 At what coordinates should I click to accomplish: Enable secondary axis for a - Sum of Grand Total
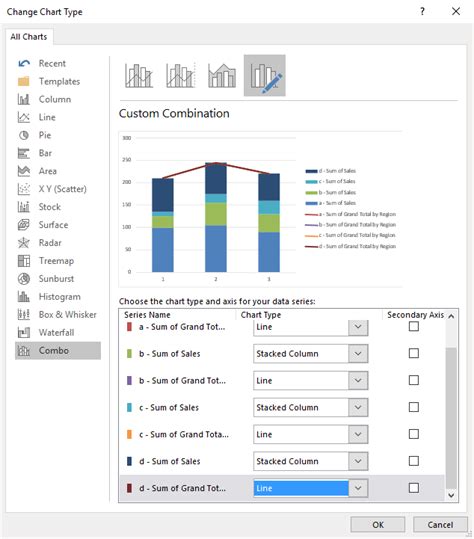click(414, 326)
